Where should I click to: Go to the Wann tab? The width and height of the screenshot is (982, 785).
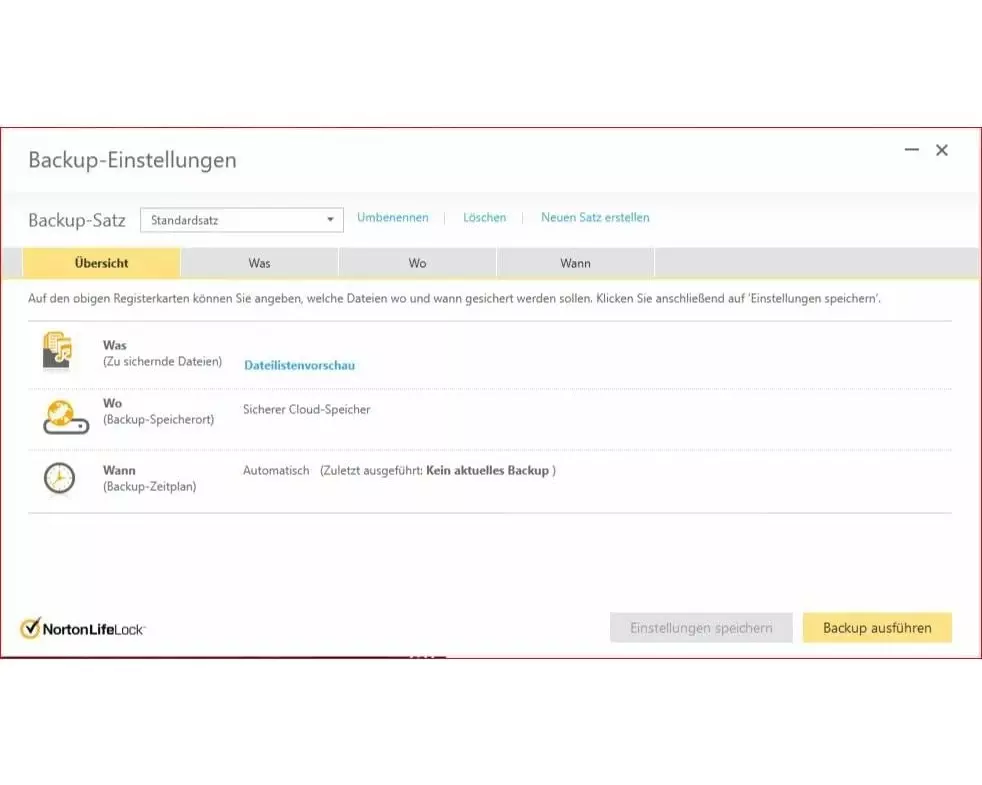click(575, 263)
